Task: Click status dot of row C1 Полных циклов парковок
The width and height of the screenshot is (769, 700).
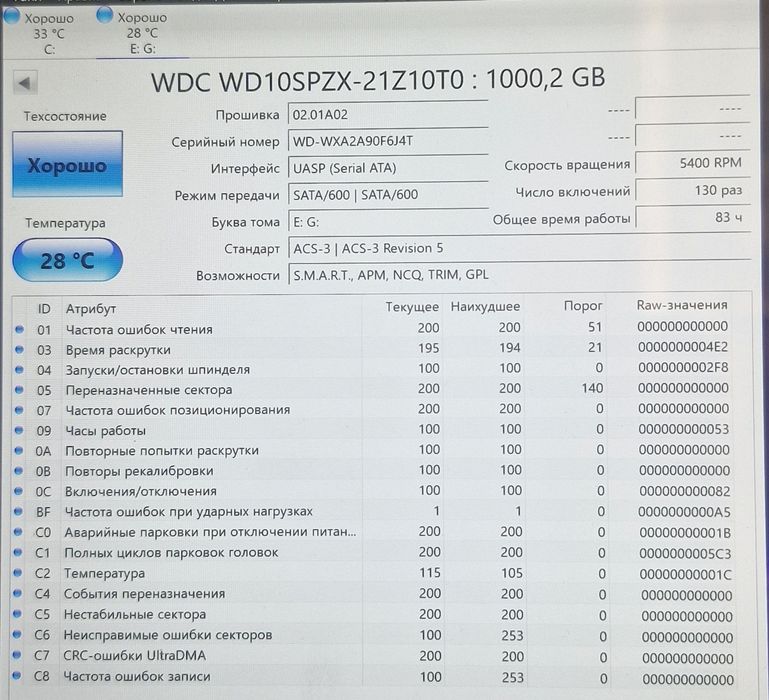Action: pyautogui.click(x=18, y=552)
